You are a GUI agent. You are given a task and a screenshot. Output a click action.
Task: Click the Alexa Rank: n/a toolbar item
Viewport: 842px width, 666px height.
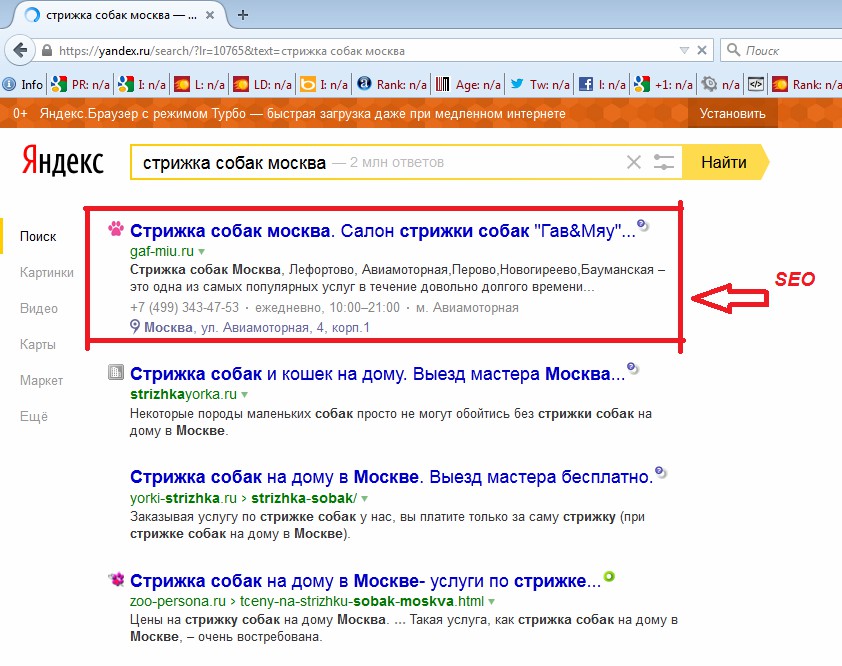[x=391, y=84]
